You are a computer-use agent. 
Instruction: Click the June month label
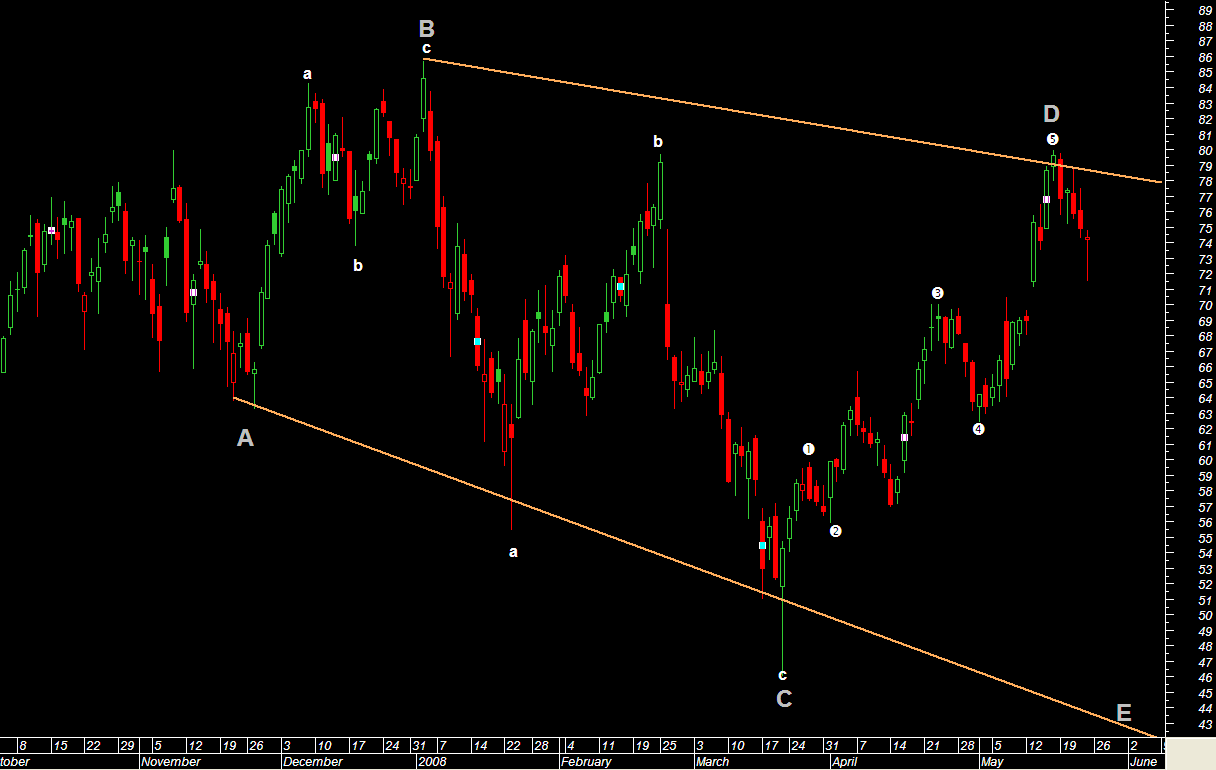pos(1143,762)
